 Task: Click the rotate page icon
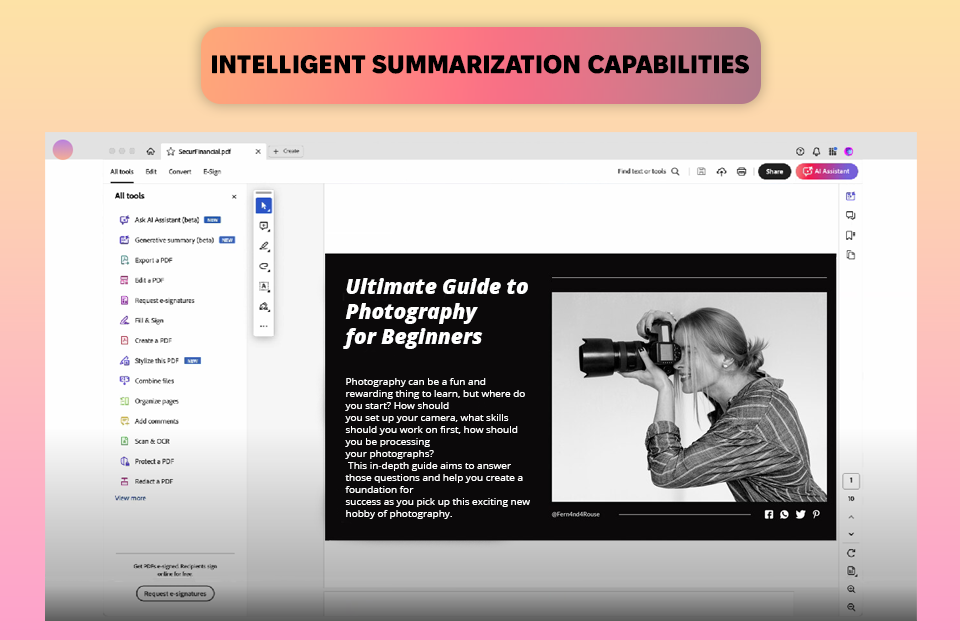851,553
